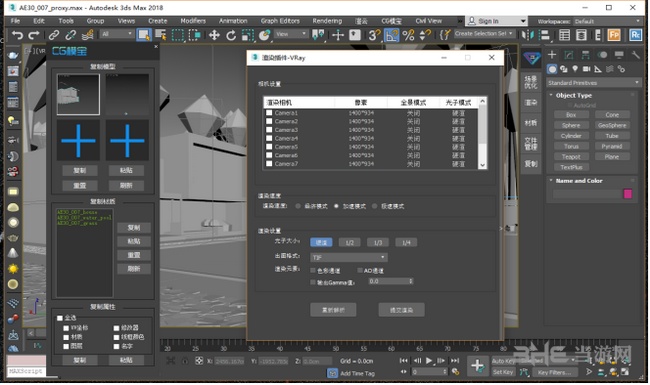
Task: Open the Rendering menu
Action: (327, 21)
